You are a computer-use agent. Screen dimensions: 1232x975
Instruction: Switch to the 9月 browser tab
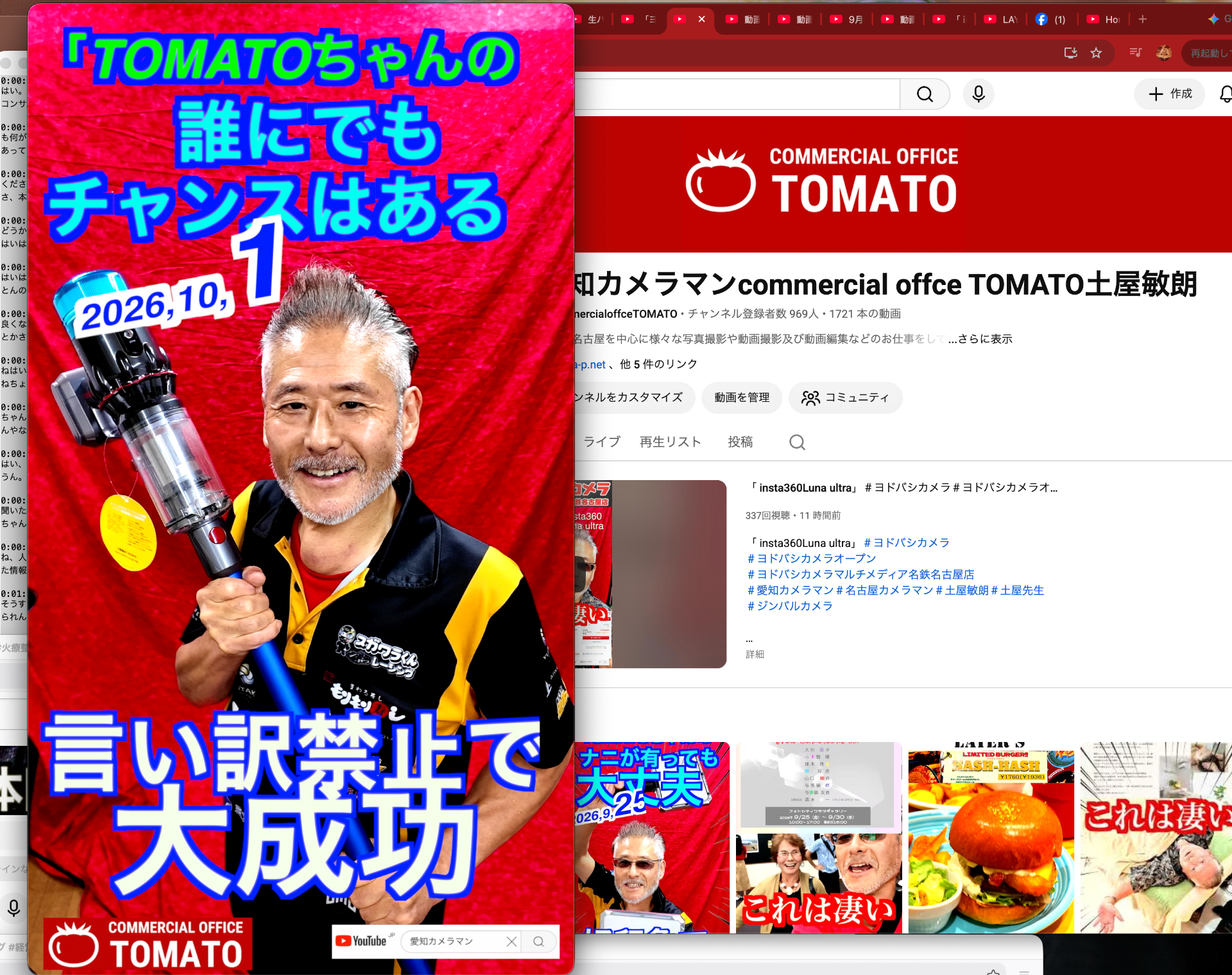(x=846, y=19)
